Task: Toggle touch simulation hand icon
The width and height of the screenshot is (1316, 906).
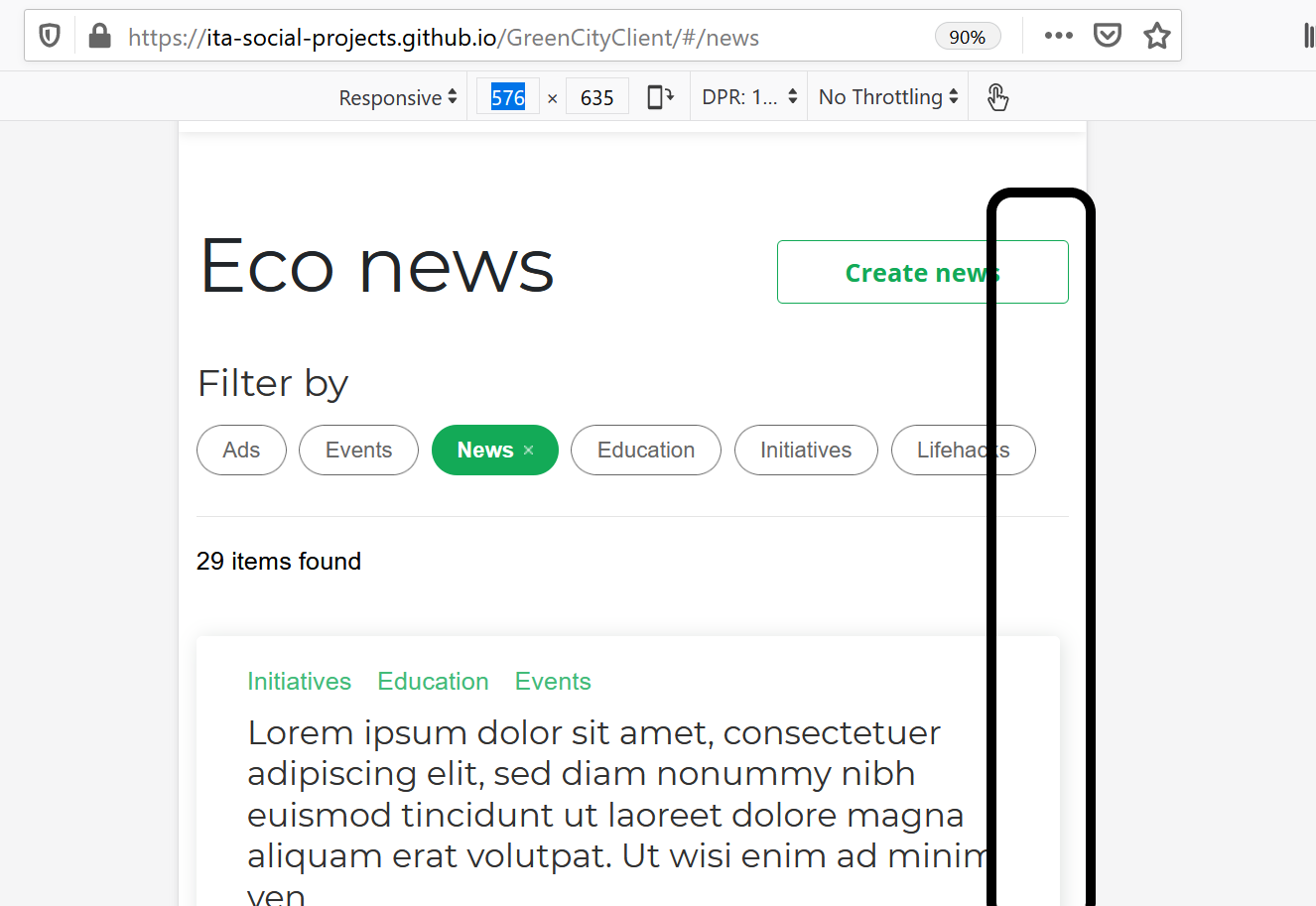Action: [997, 97]
